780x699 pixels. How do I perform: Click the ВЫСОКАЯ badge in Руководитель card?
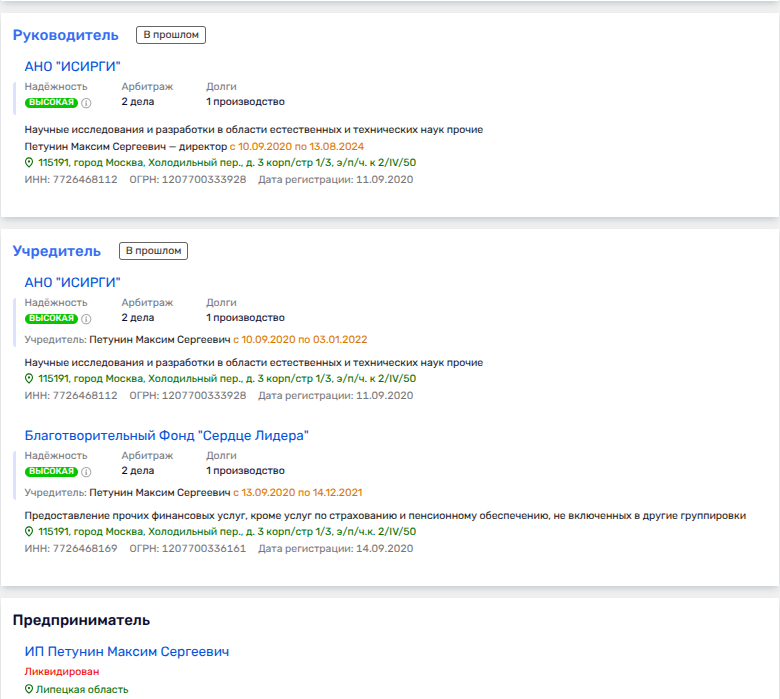pyautogui.click(x=51, y=102)
